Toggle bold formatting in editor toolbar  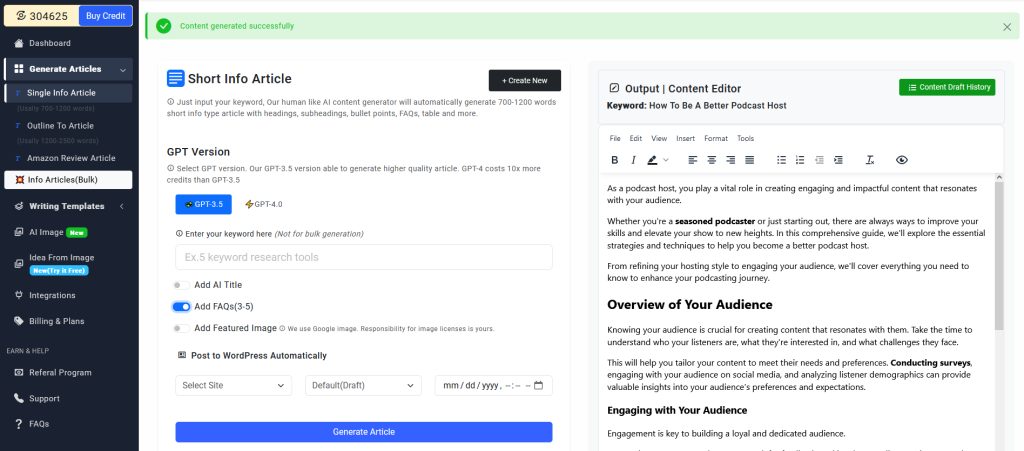tap(615, 160)
